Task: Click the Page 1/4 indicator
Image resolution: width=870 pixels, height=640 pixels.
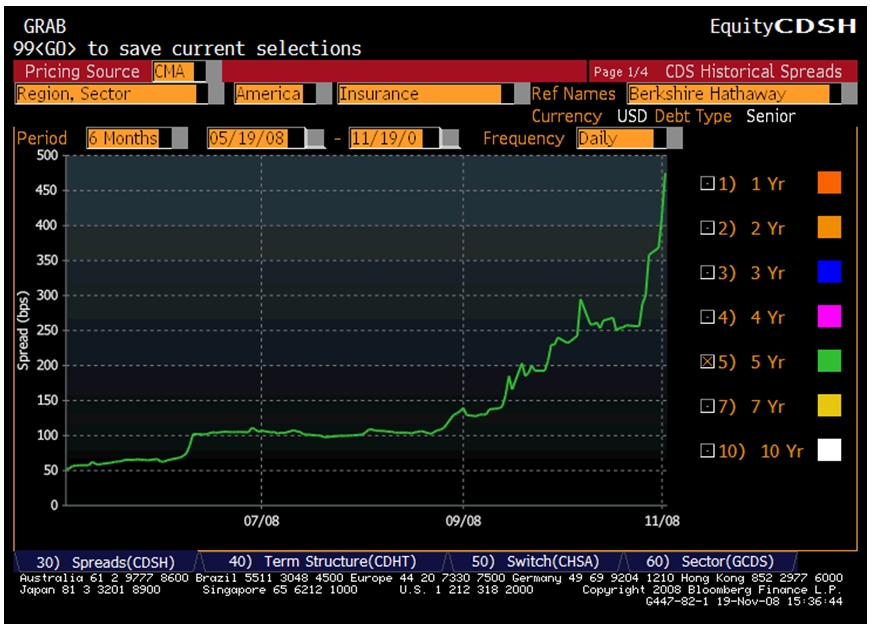Action: (x=620, y=72)
